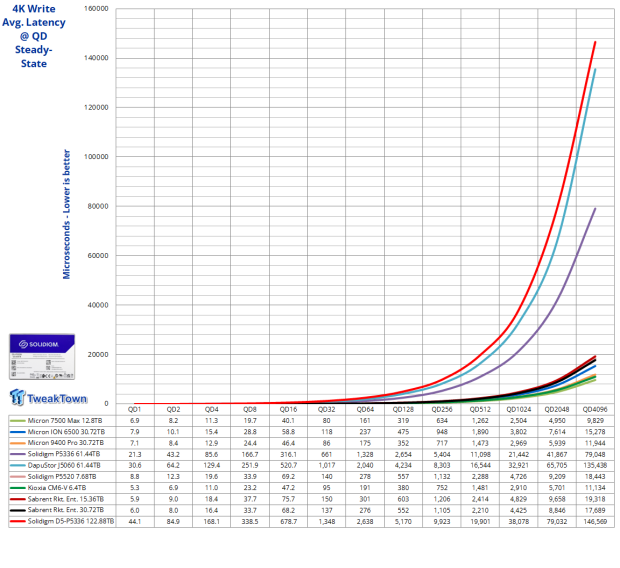Click the 40000 y-axis label

coord(98,305)
